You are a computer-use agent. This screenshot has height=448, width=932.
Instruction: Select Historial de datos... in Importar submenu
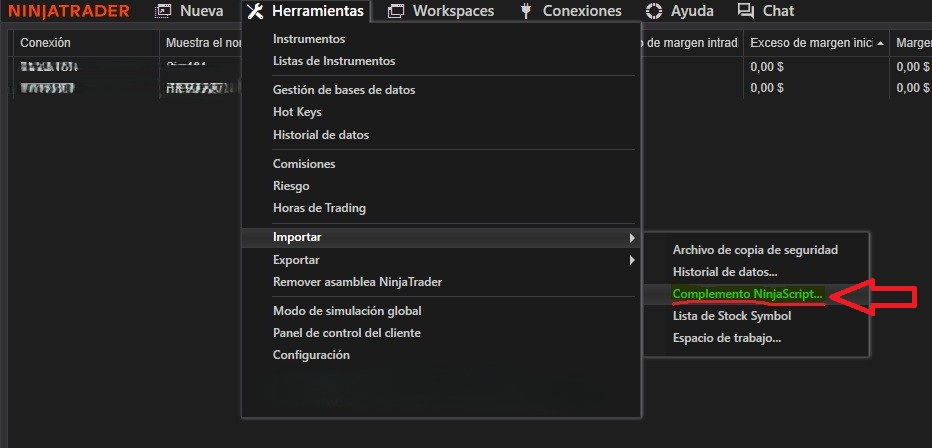coord(725,272)
